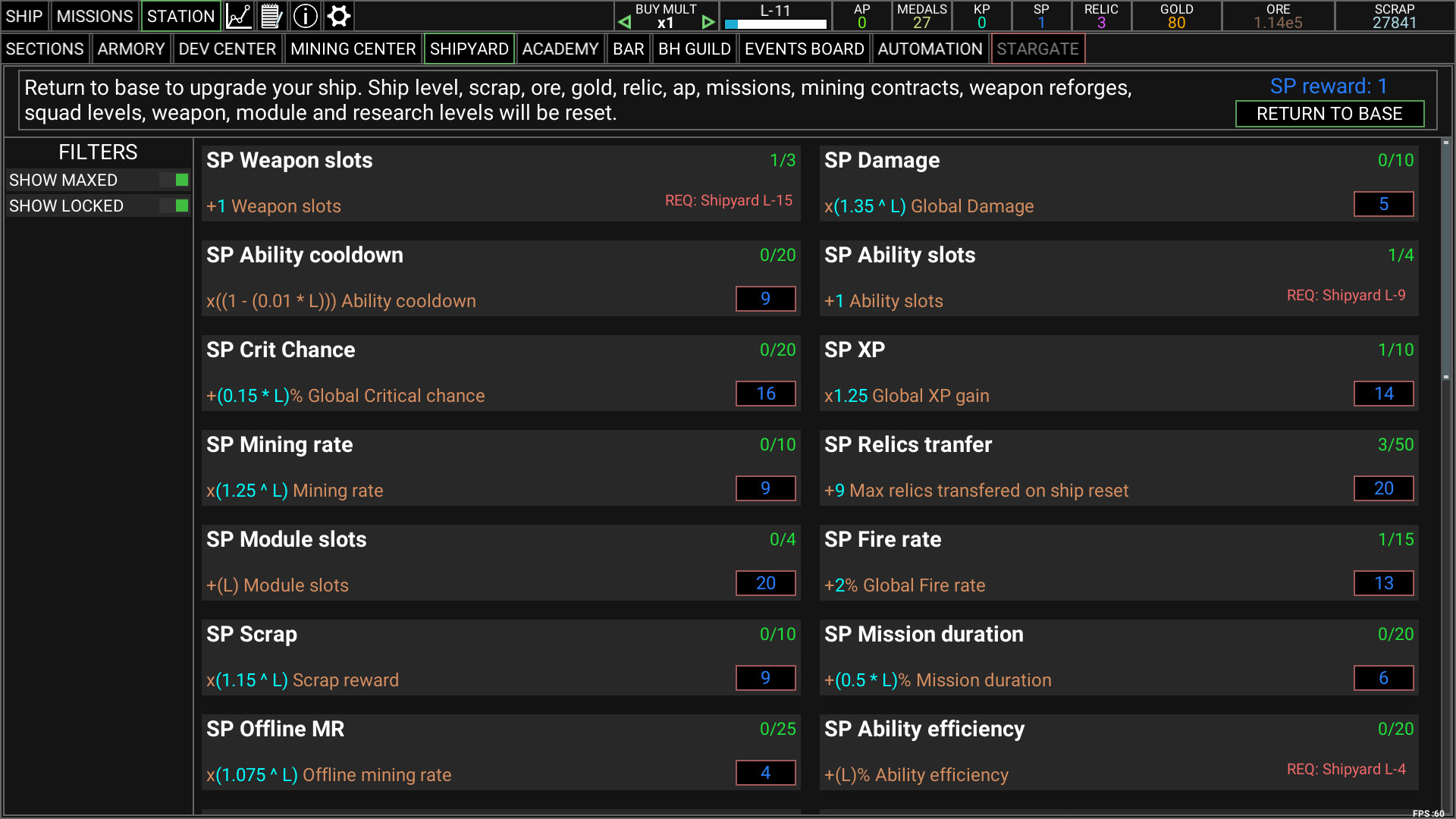Open the AUTOMATION tab
Screen dimensions: 1456x819
point(929,49)
